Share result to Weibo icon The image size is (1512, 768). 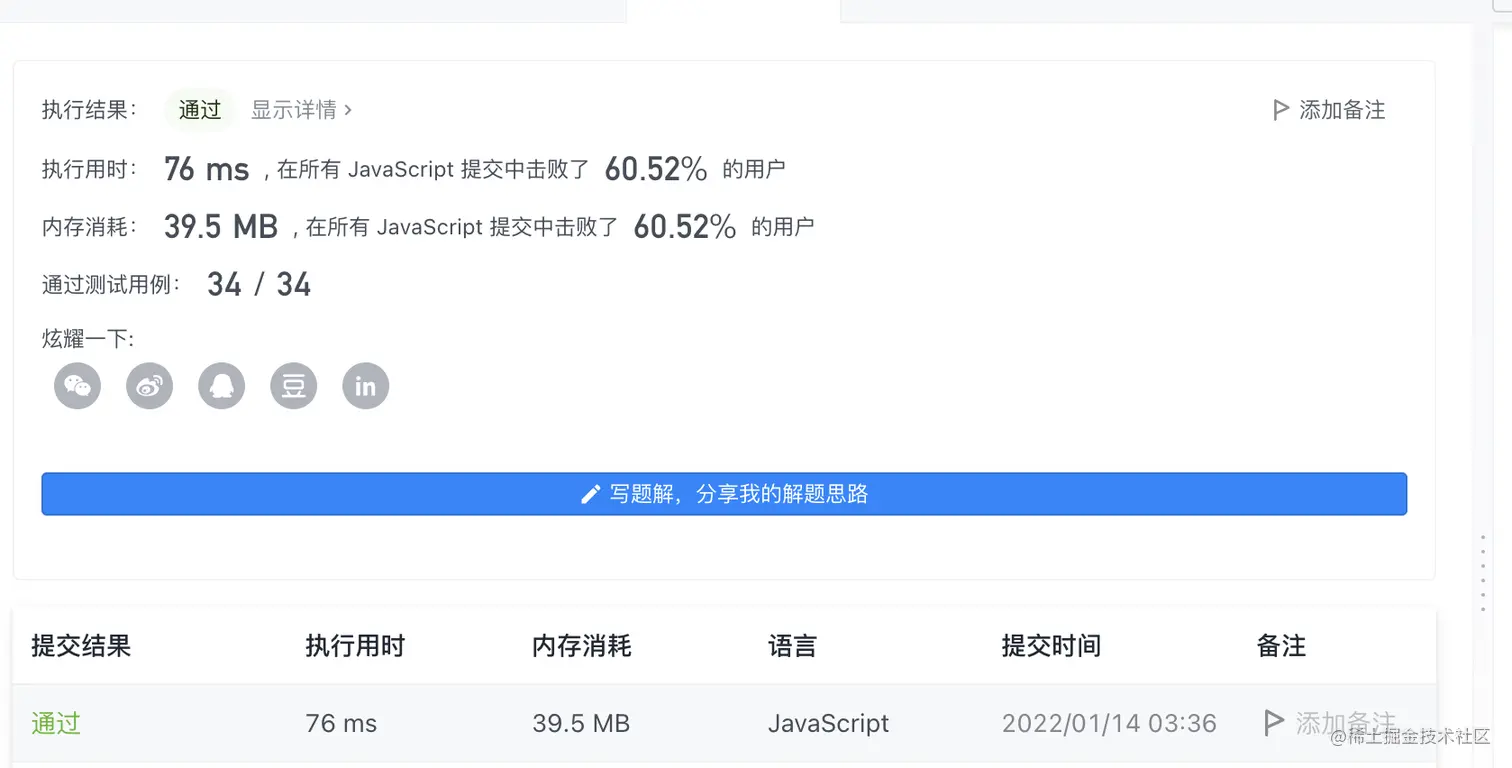pos(149,385)
